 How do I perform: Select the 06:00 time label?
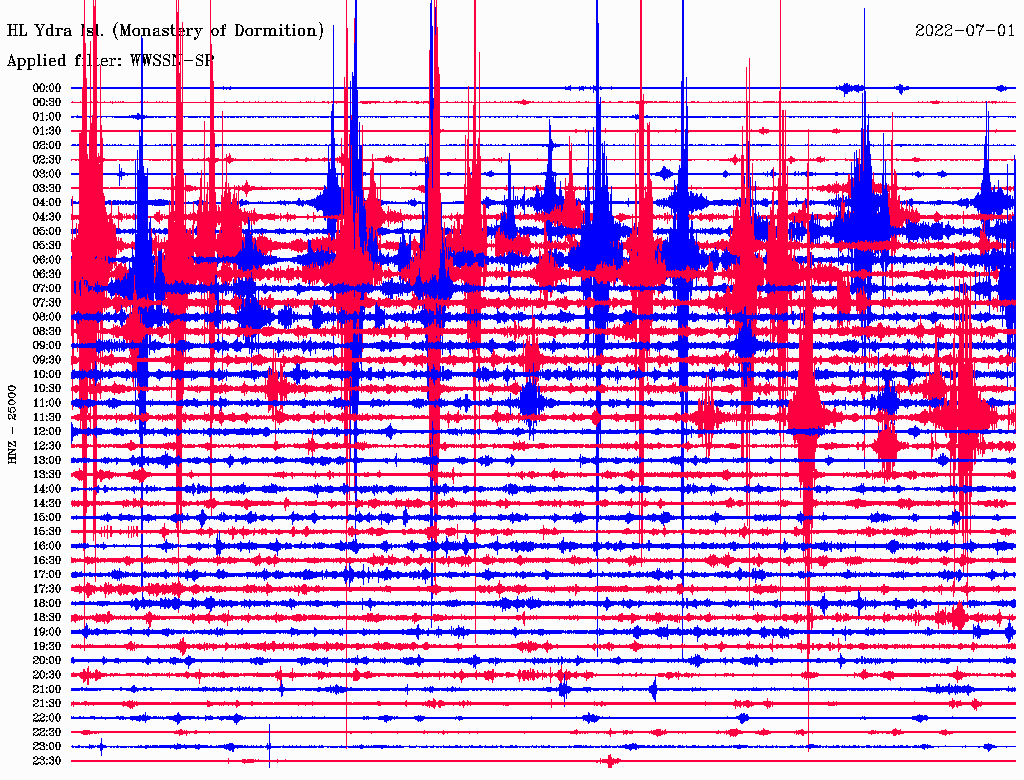pos(47,260)
